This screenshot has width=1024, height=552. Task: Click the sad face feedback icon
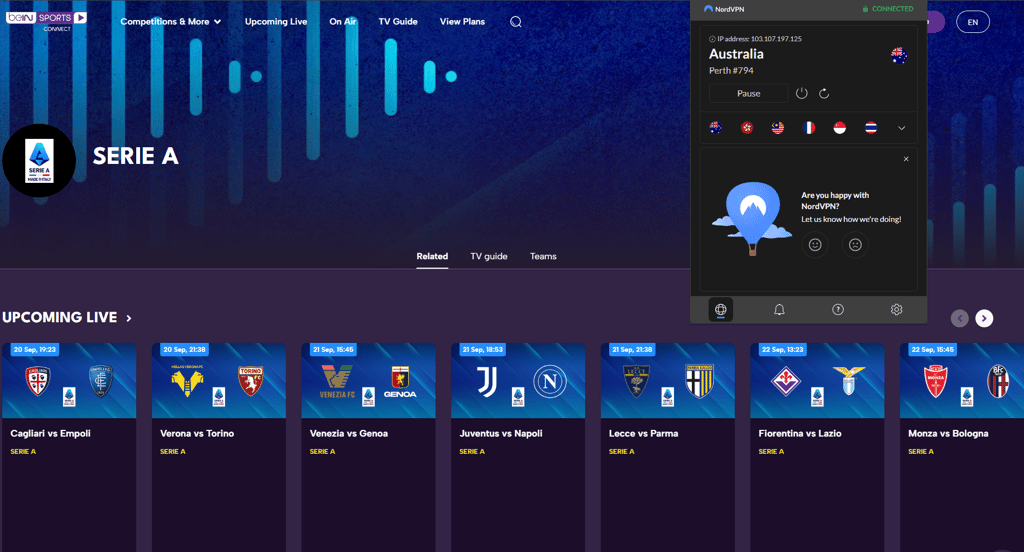[856, 245]
